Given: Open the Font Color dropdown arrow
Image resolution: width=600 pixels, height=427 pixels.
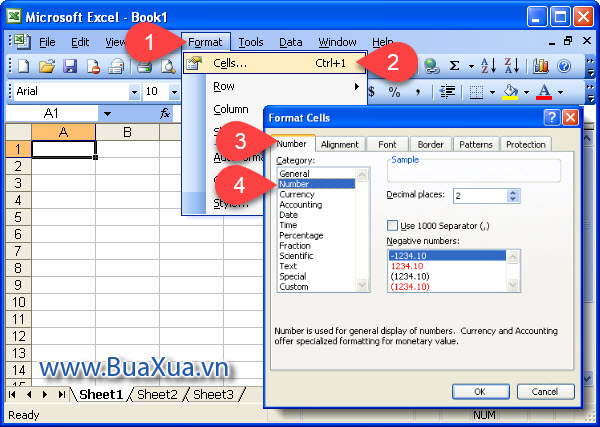Looking at the screenshot, I should (561, 92).
